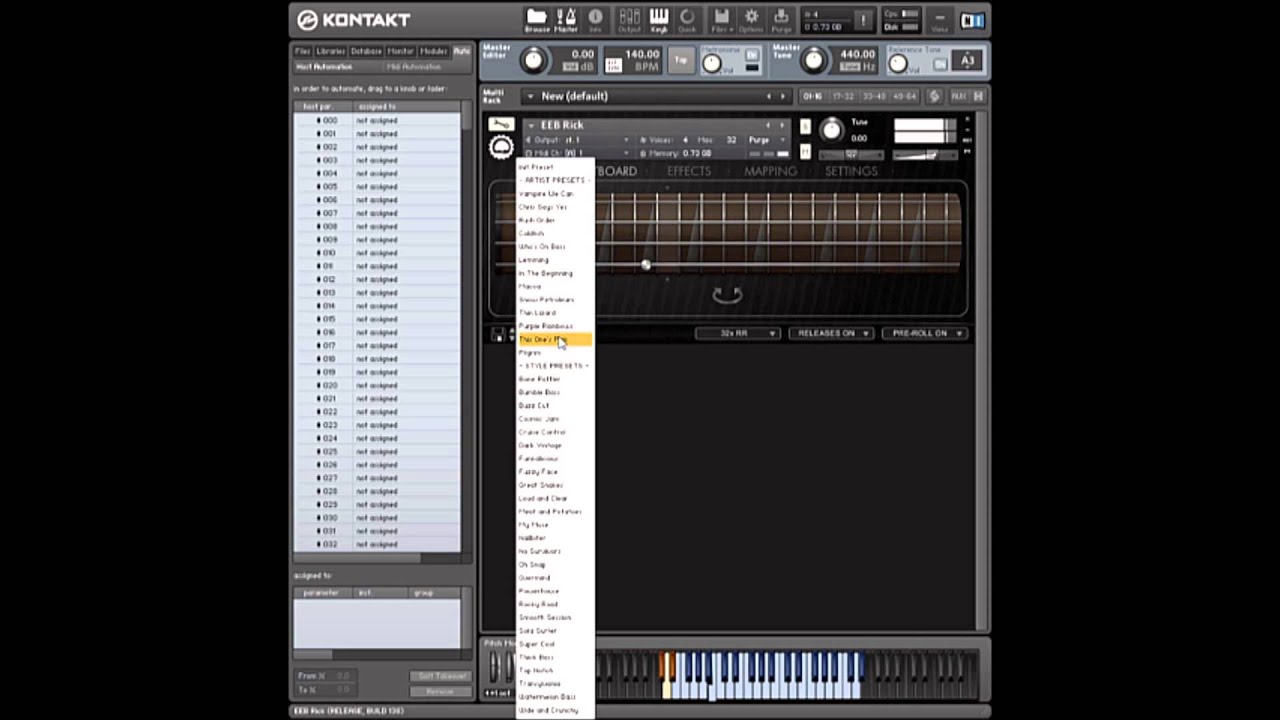
Task: Click the AUX button in multi rack header
Action: (x=957, y=96)
